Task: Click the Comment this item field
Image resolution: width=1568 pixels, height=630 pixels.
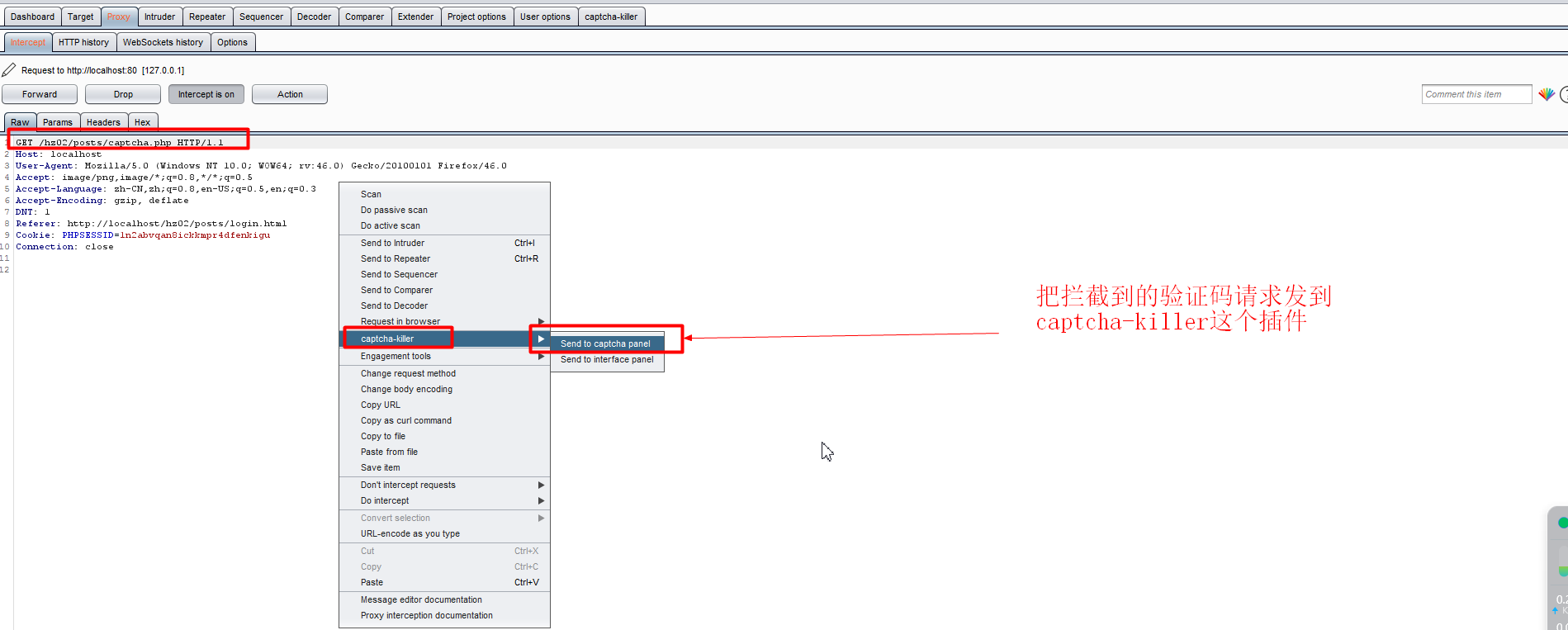Action: click(x=1476, y=94)
